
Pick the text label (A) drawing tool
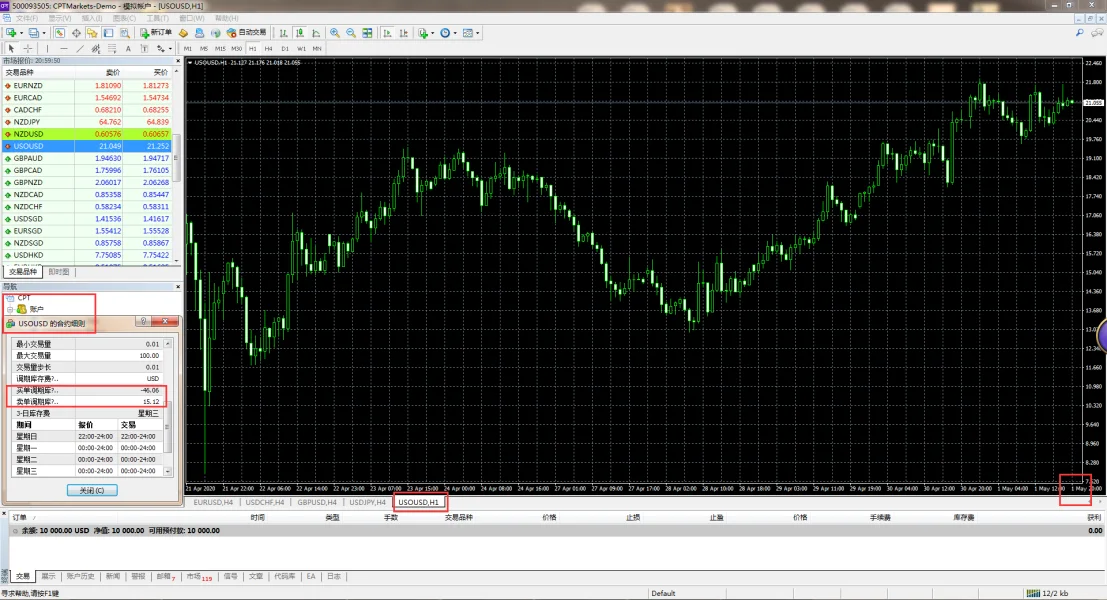click(x=128, y=48)
